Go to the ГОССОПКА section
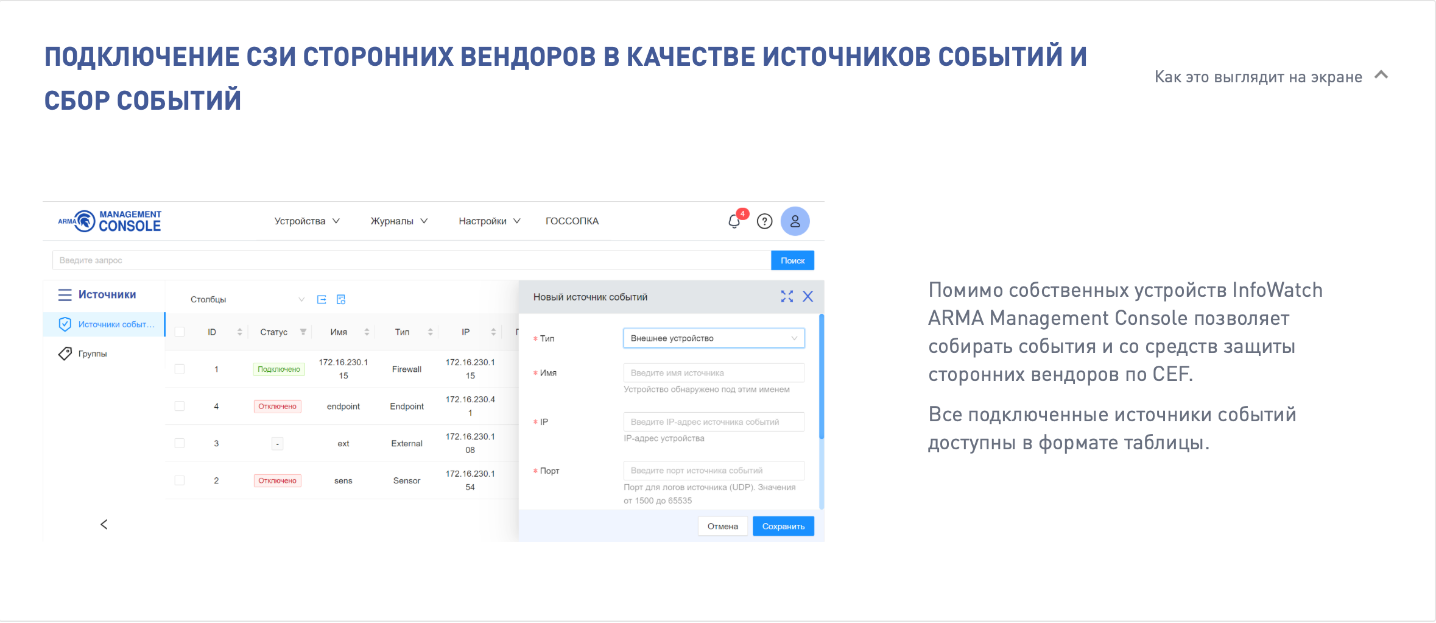The image size is (1436, 623). (572, 221)
